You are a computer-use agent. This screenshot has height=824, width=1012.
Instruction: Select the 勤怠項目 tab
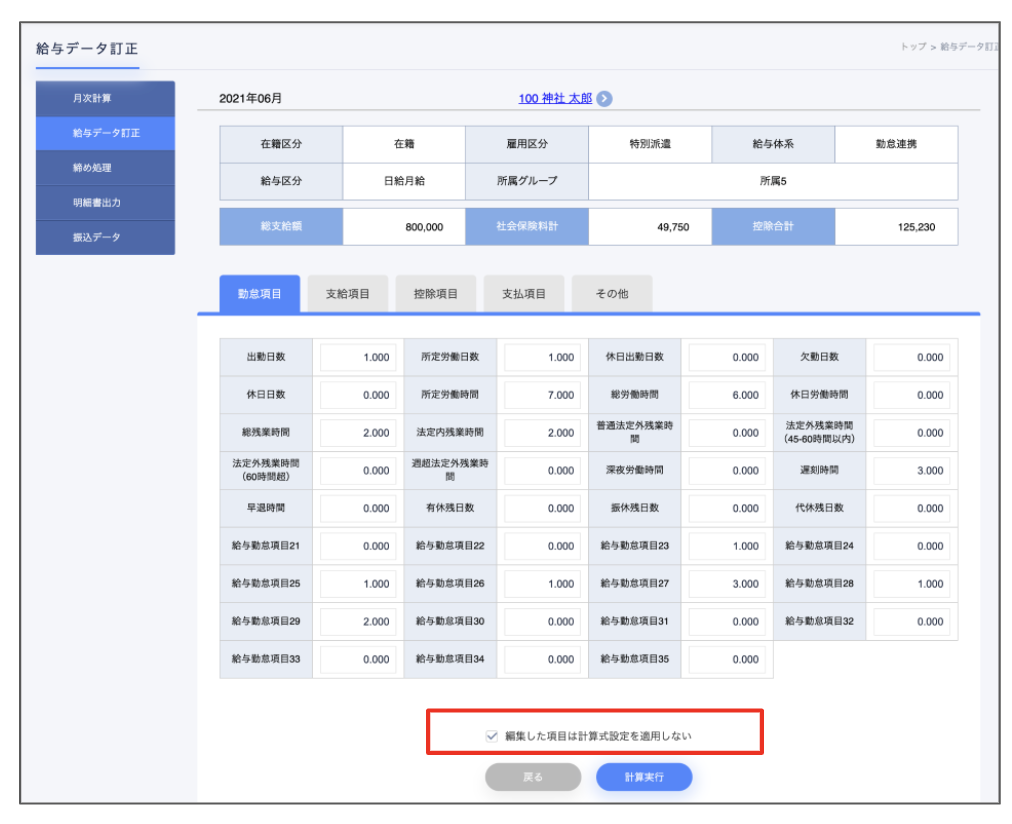click(259, 294)
